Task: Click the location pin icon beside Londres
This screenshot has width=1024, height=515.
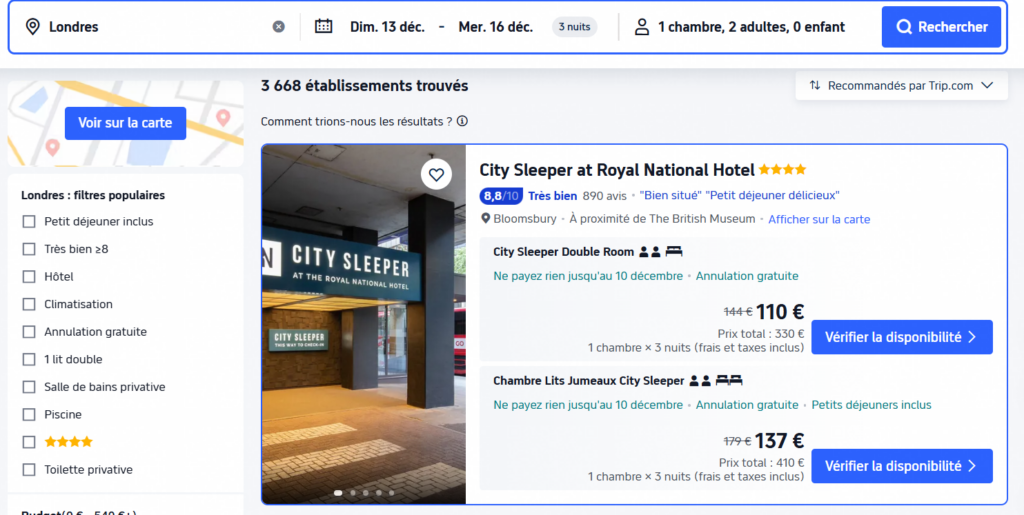Action: pyautogui.click(x=32, y=27)
